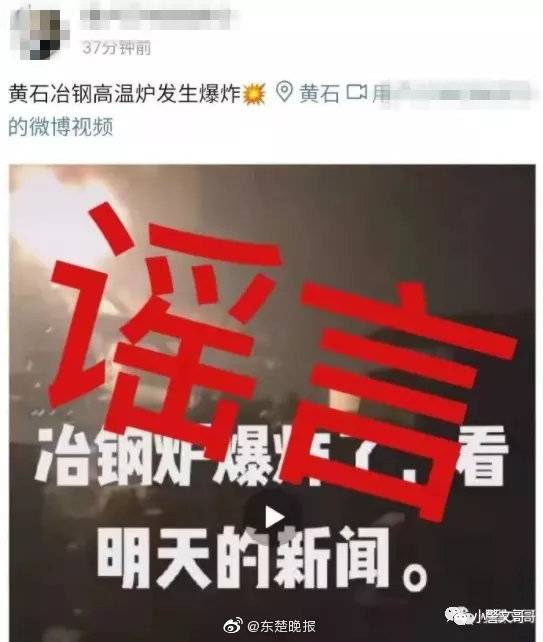Click the 小警察哥哥 watermark text
543x642 pixels.
[505, 616]
